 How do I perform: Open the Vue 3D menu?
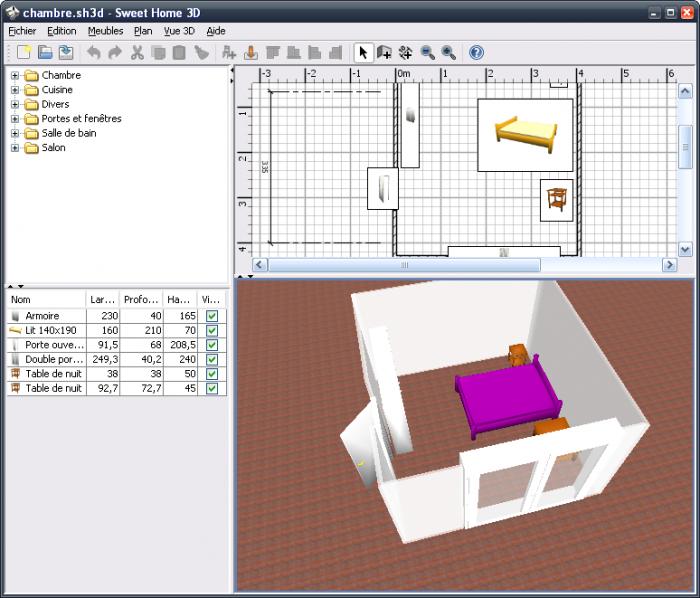pos(179,31)
